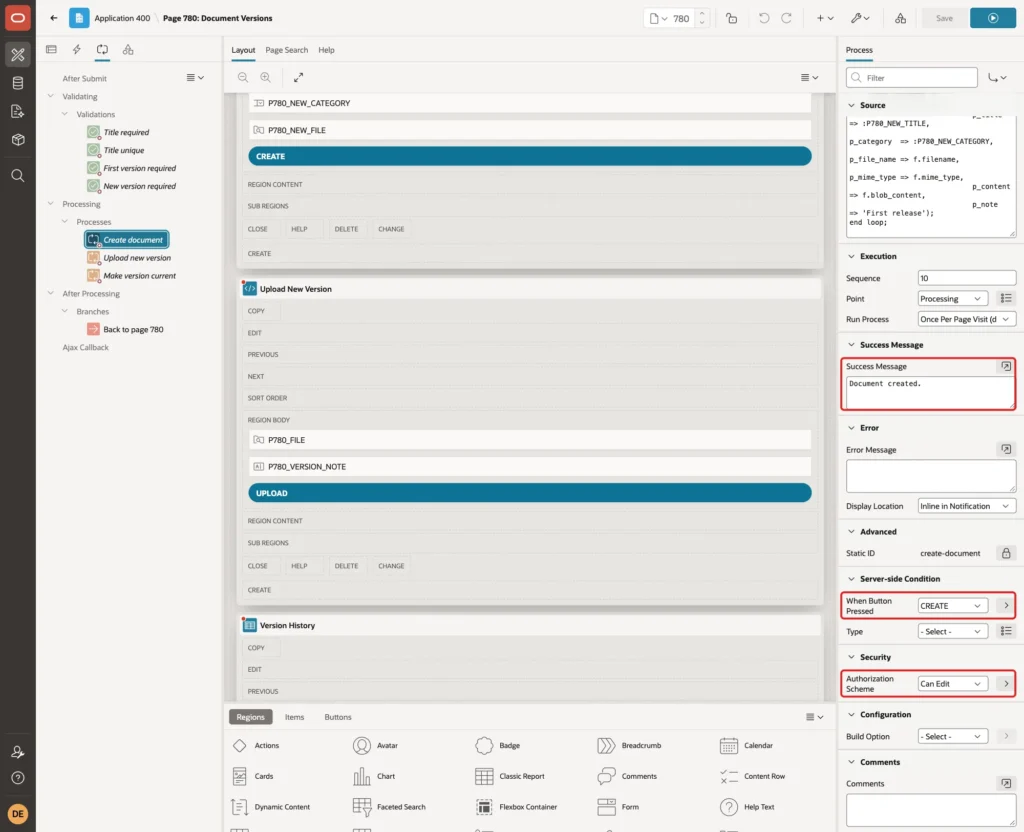The width and height of the screenshot is (1024, 832).
Task: Open Gallery cube icon in sidebar
Action: coord(18,139)
